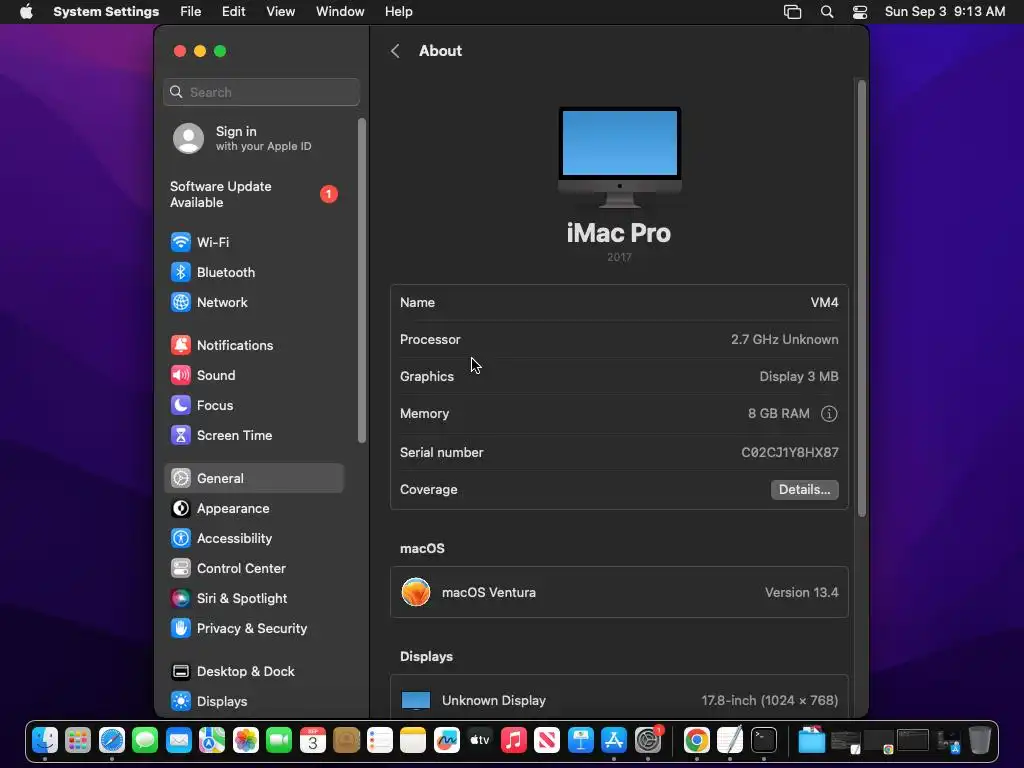This screenshot has width=1024, height=768.
Task: Open Mail app in Dock
Action: [x=179, y=741]
